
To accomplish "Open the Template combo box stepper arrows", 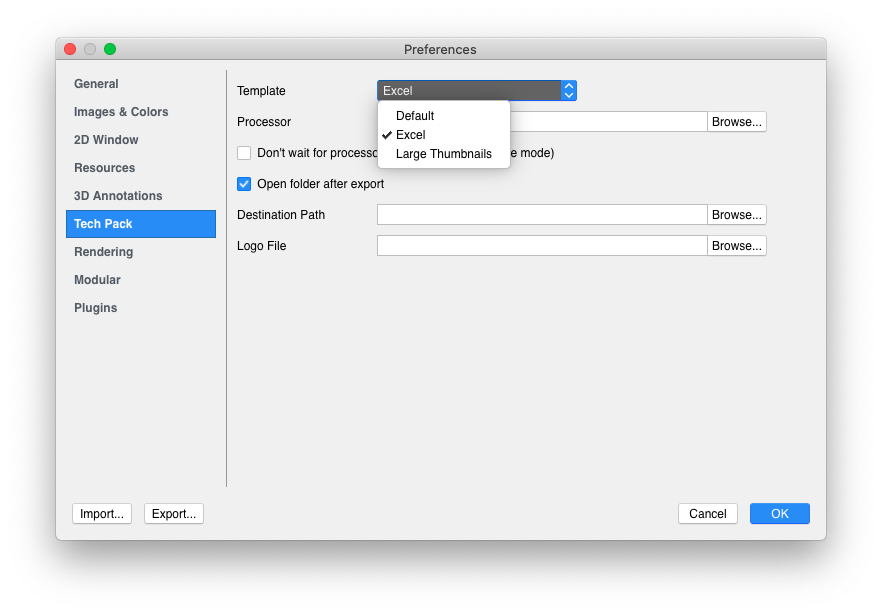I will 568,90.
